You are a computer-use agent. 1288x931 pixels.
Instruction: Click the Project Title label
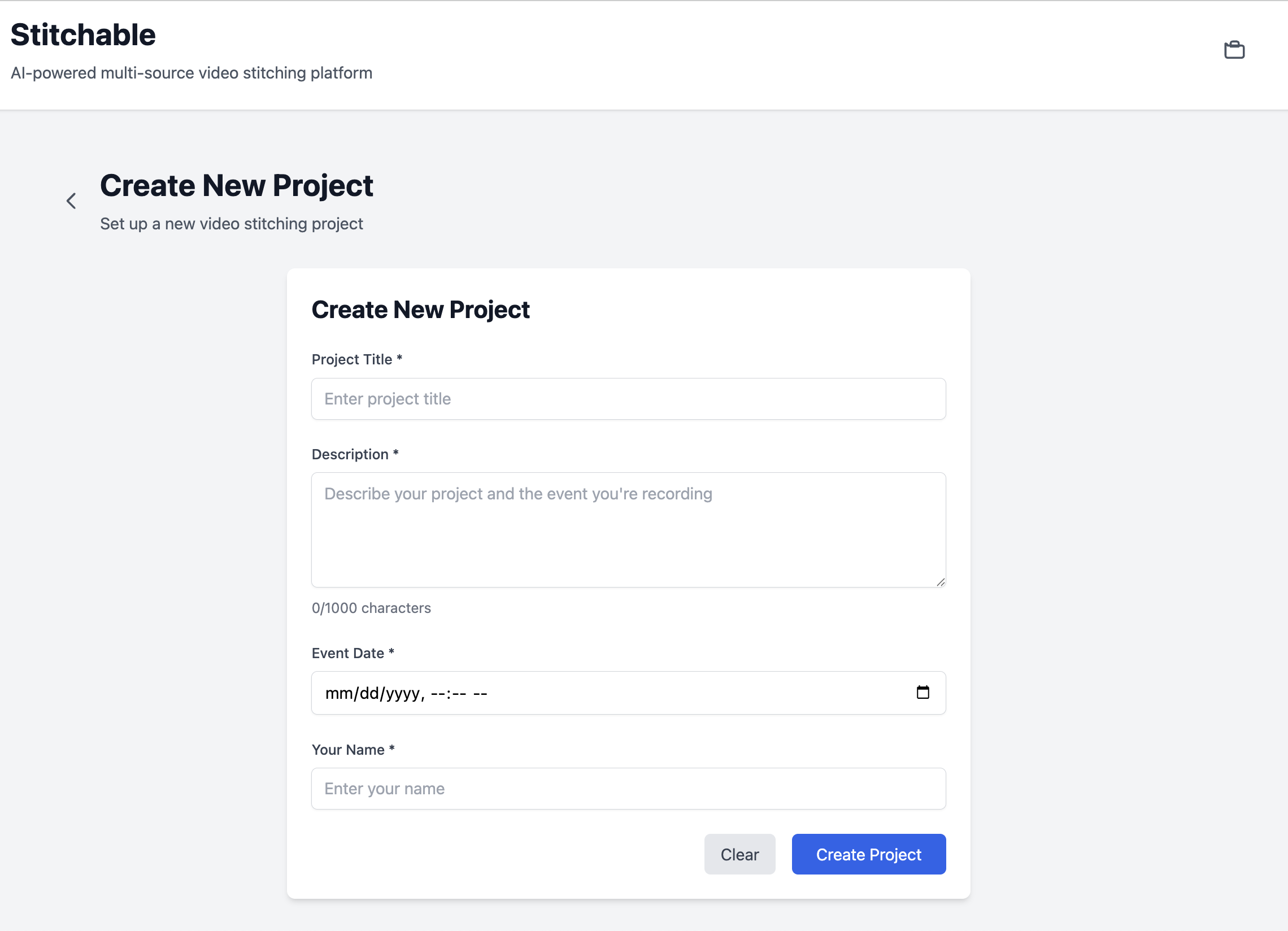[x=352, y=359]
